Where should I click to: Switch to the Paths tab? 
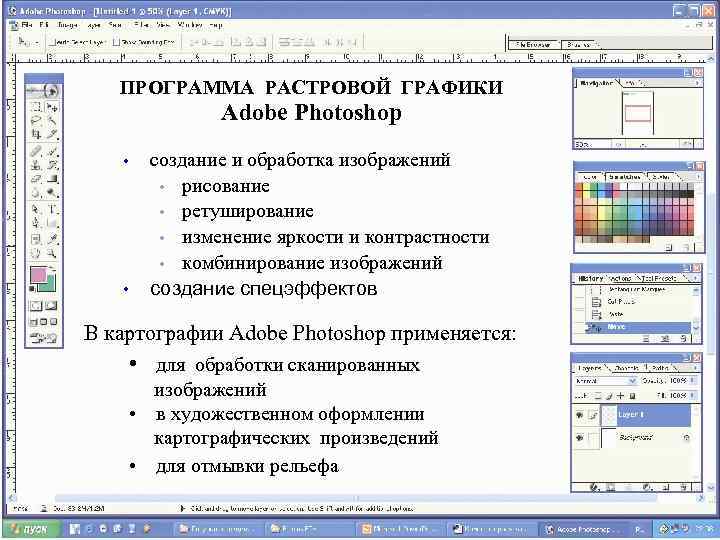661,368
